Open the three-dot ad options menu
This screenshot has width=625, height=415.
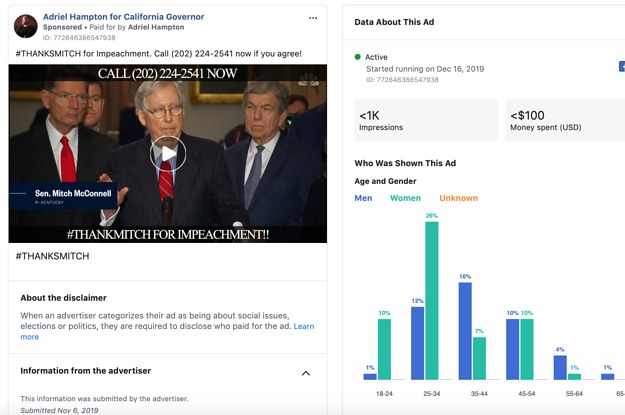click(314, 18)
